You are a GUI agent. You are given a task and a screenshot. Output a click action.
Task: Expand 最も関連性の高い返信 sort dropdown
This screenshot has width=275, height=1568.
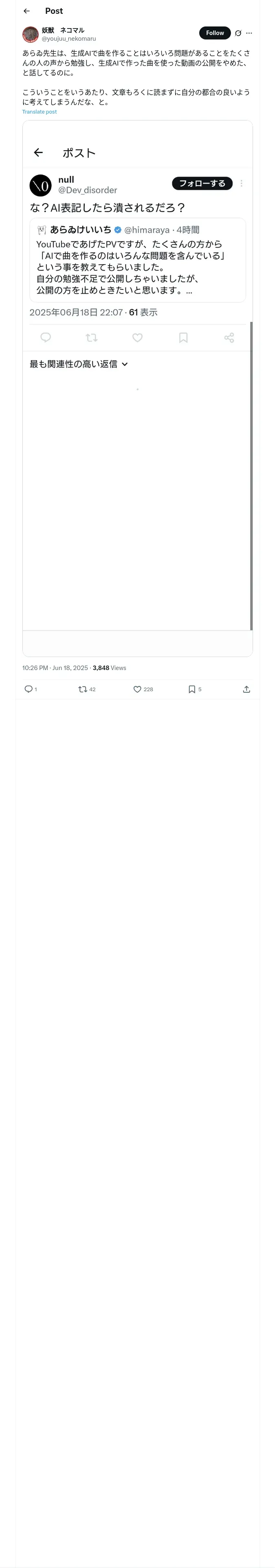pos(124,364)
